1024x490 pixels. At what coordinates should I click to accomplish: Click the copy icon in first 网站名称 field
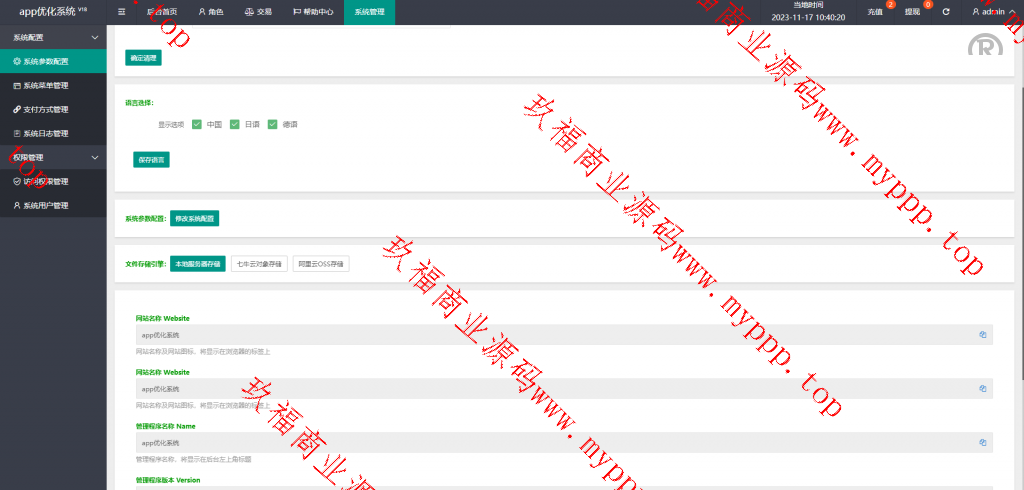click(x=983, y=335)
